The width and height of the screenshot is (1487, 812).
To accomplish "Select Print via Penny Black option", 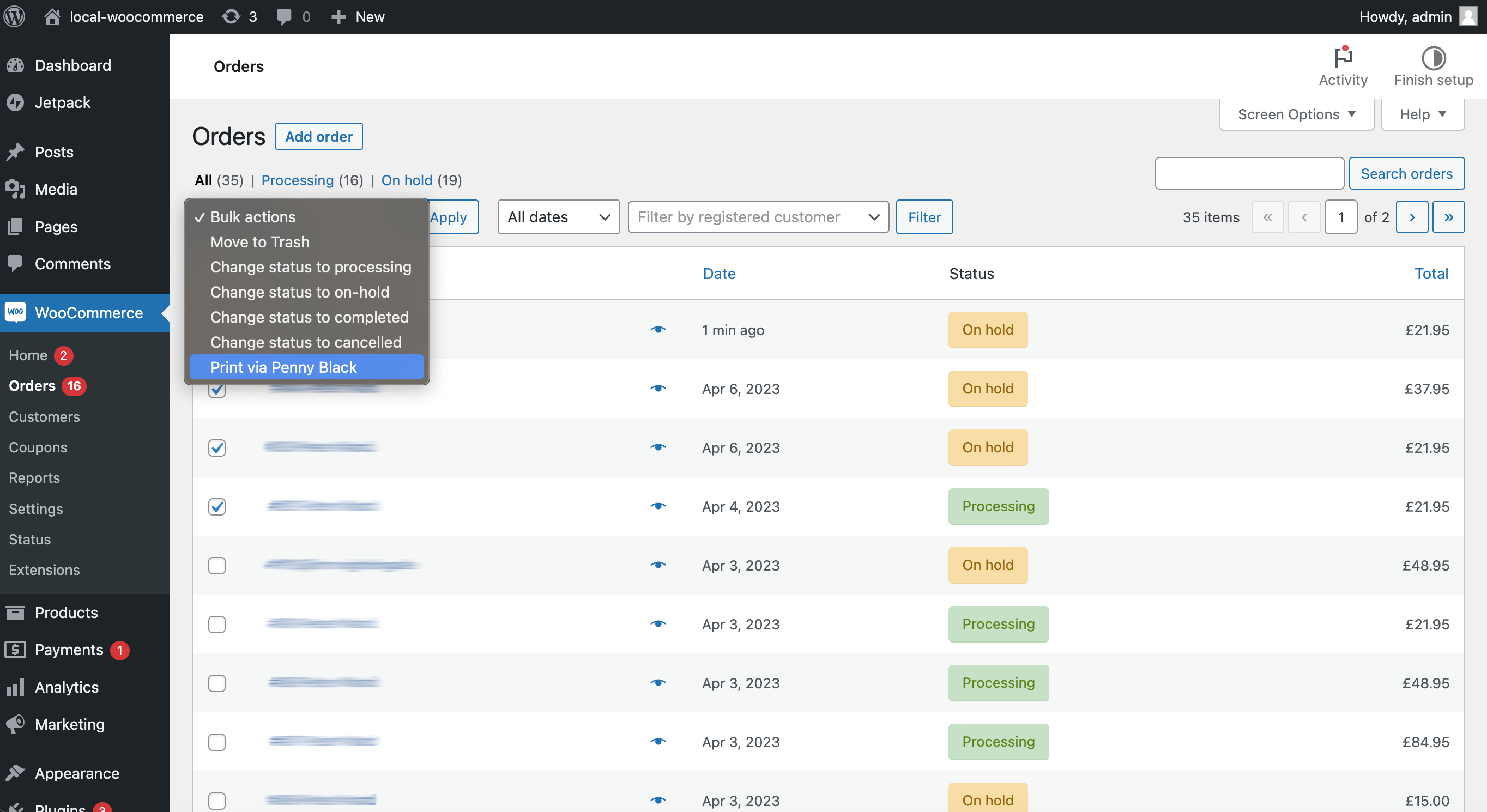I will coord(306,367).
